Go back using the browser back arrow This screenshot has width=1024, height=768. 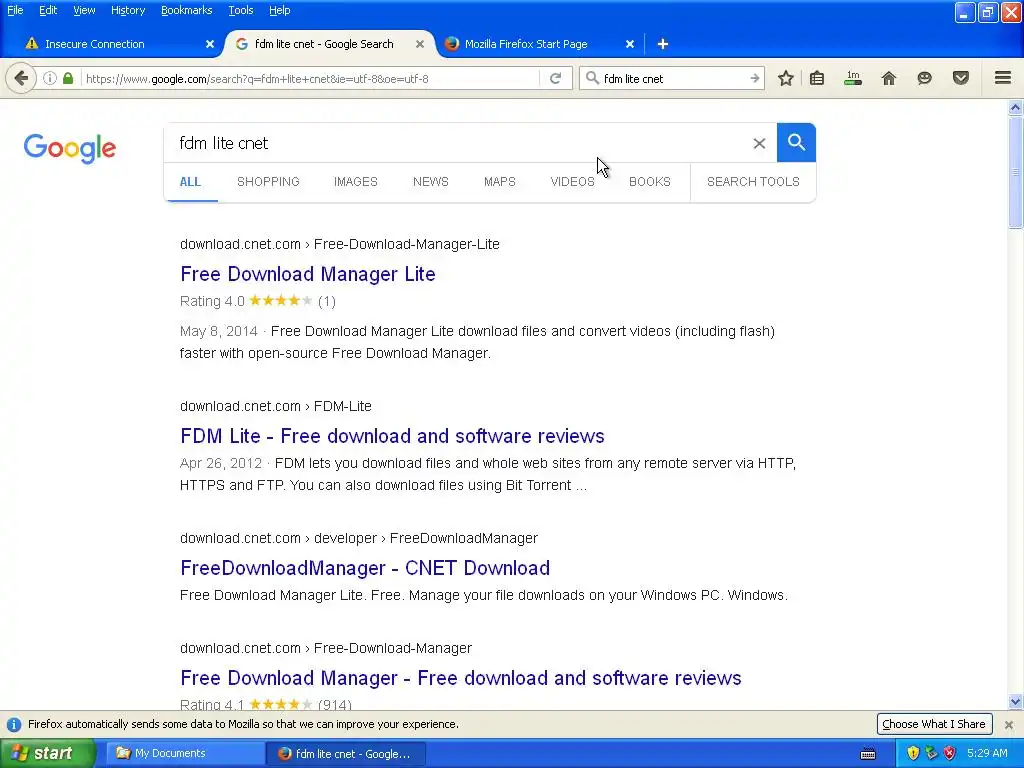point(21,78)
